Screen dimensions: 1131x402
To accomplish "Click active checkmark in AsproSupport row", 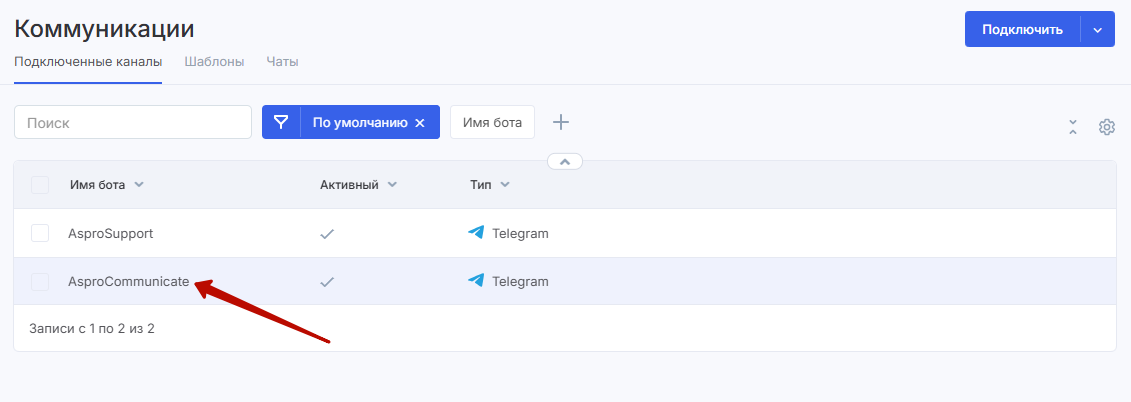I will 326,234.
